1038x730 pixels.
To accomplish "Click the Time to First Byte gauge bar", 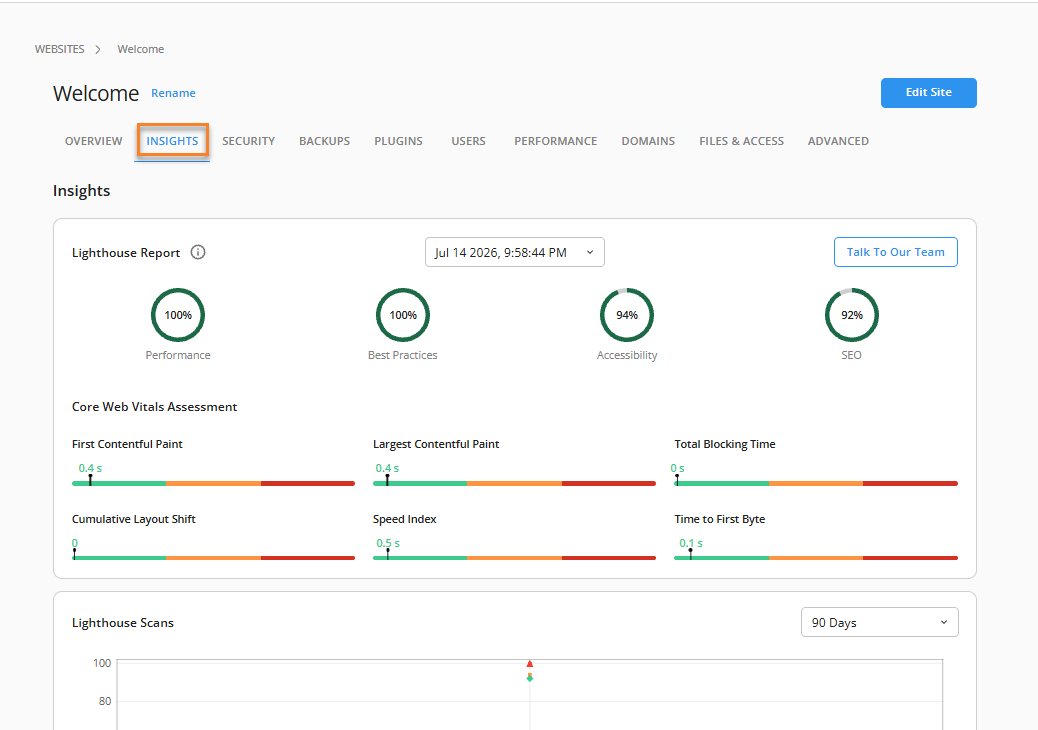I will click(816, 558).
